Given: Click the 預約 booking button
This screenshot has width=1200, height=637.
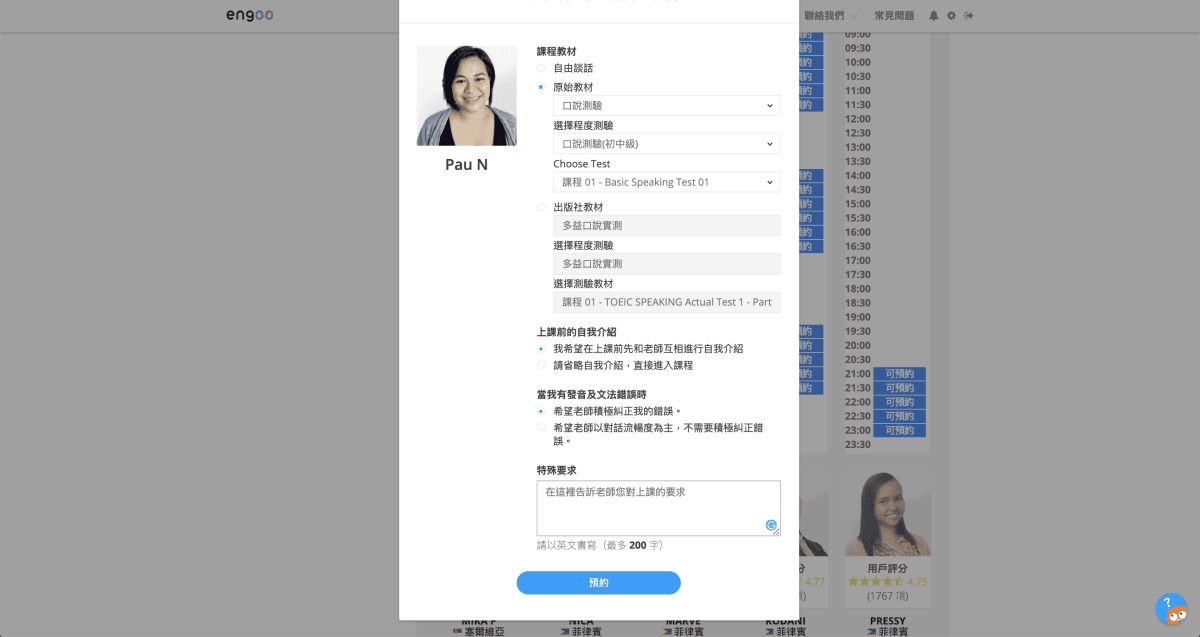Looking at the screenshot, I should (598, 583).
